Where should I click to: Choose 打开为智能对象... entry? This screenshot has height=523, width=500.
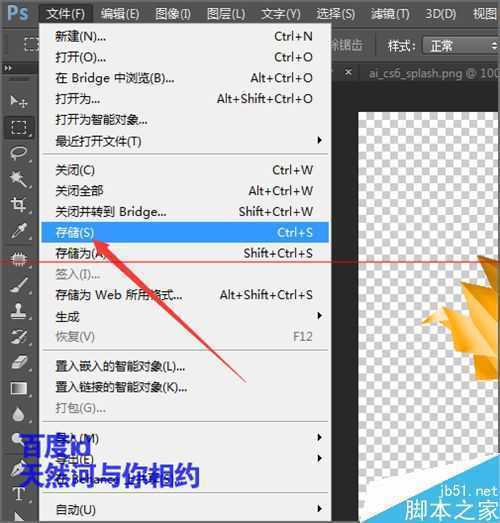pos(185,119)
